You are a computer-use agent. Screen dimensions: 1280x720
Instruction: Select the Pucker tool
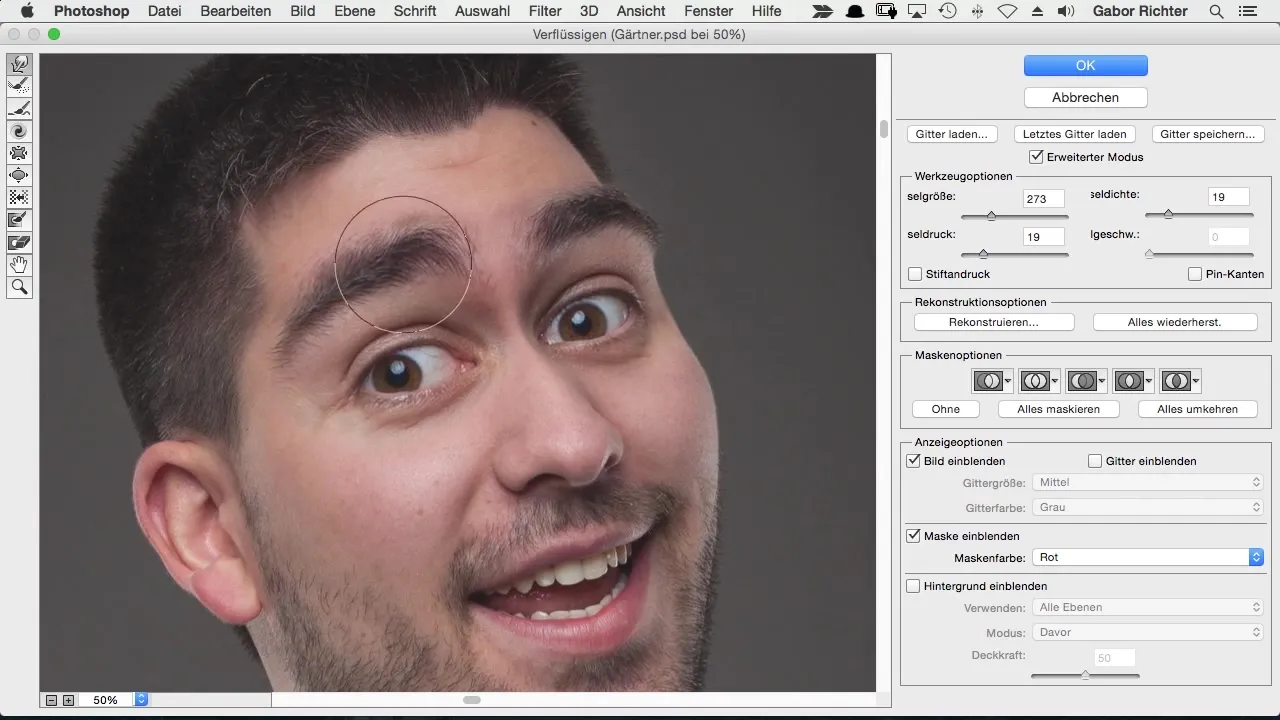click(19, 153)
